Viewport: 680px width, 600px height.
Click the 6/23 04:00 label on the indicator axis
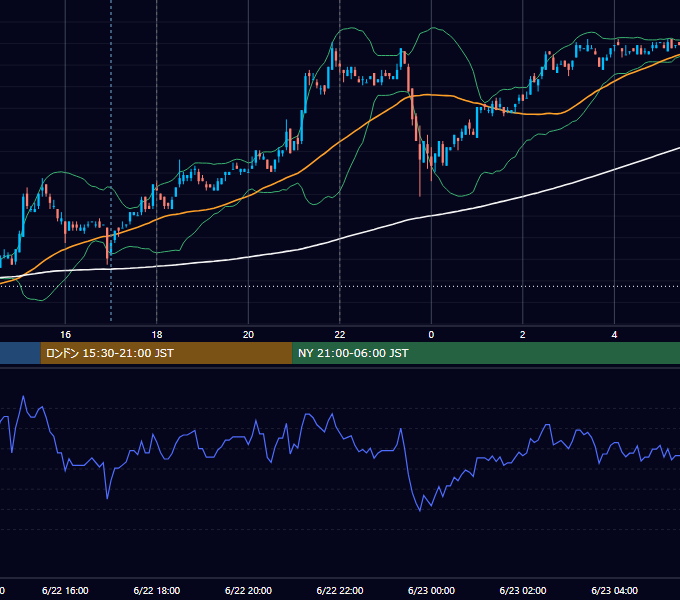coord(615,590)
